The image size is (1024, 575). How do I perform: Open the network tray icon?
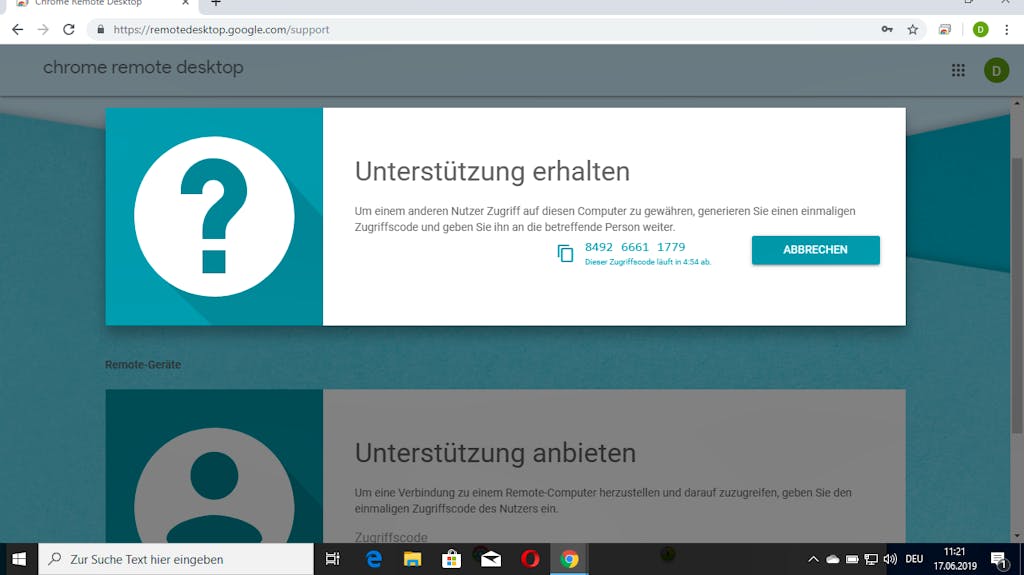pyautogui.click(x=871, y=559)
